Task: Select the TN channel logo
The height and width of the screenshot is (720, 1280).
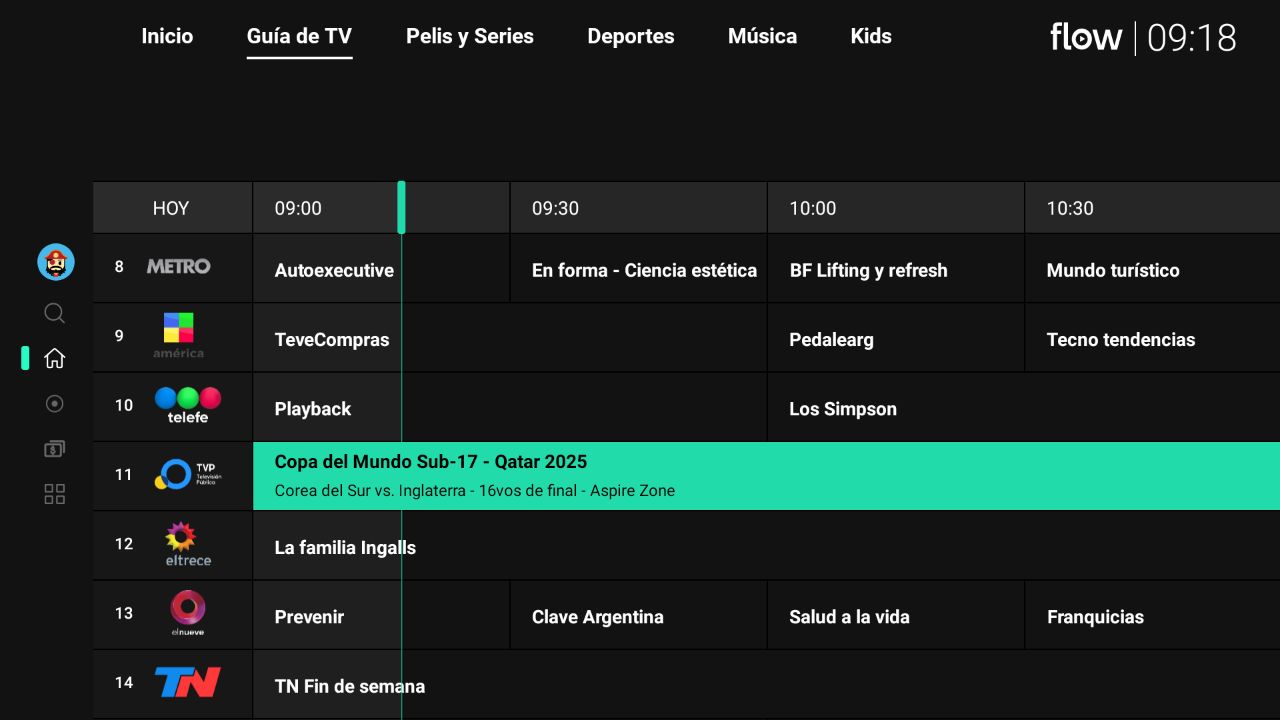Action: click(x=188, y=683)
